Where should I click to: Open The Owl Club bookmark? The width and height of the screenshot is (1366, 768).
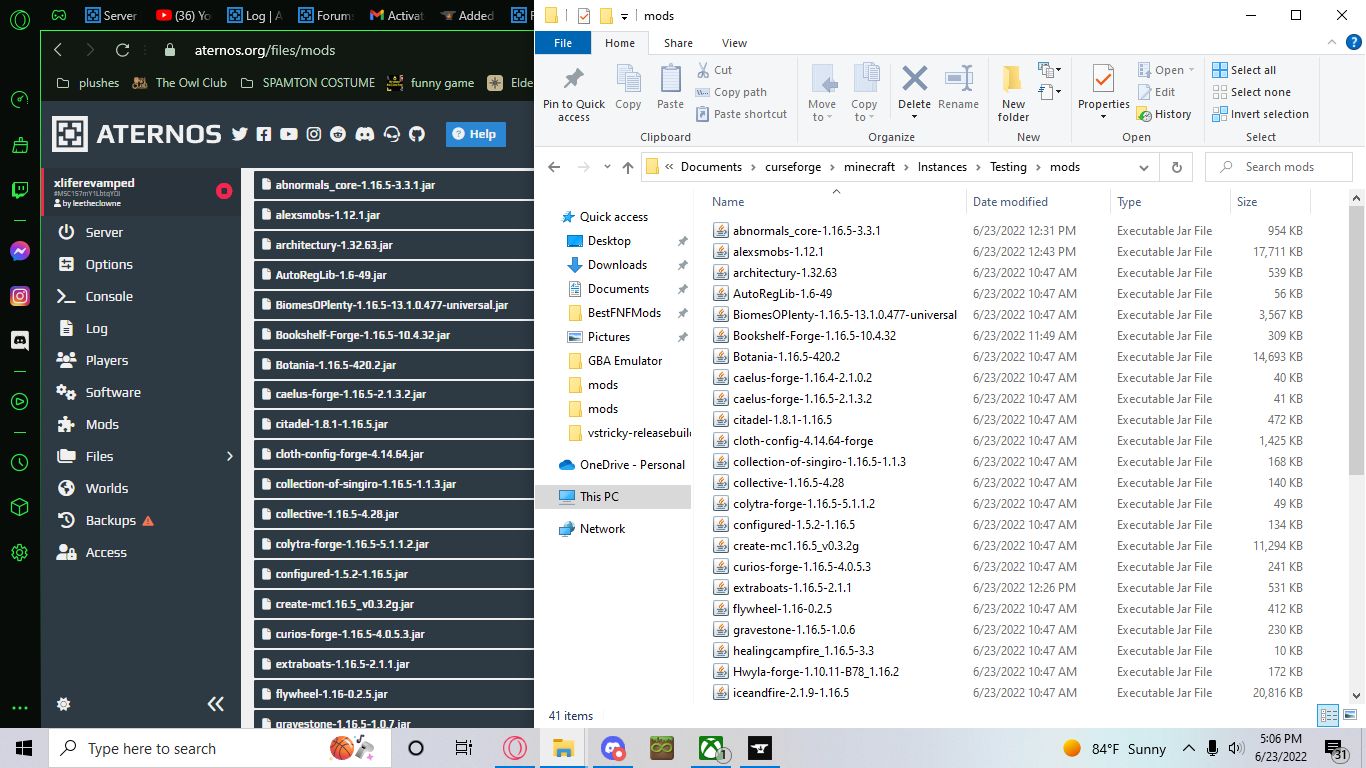(180, 83)
